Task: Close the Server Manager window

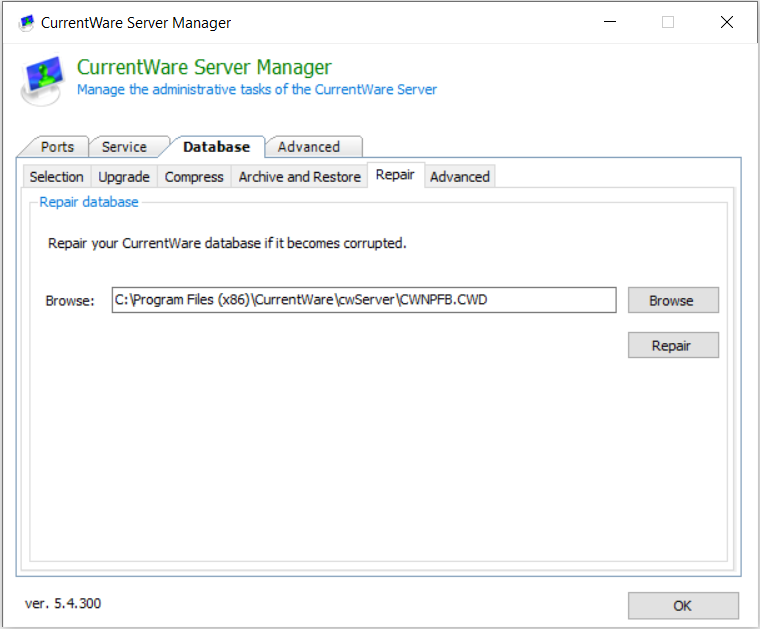Action: point(727,22)
